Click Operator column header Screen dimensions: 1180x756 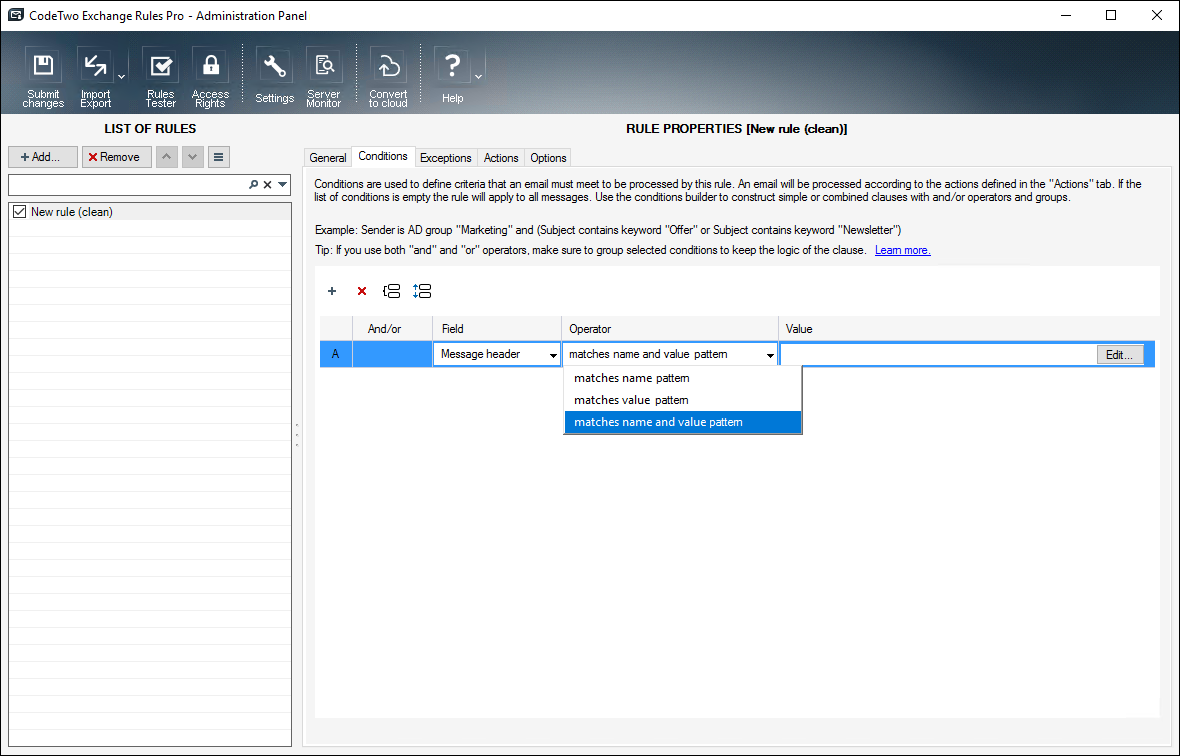click(670, 329)
